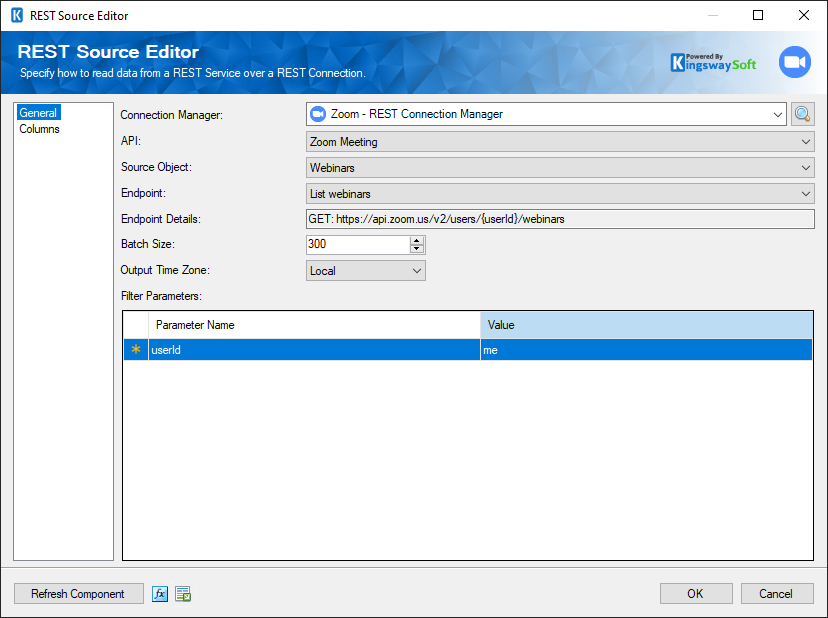Open the Output Time Zone dropdown

tap(365, 271)
